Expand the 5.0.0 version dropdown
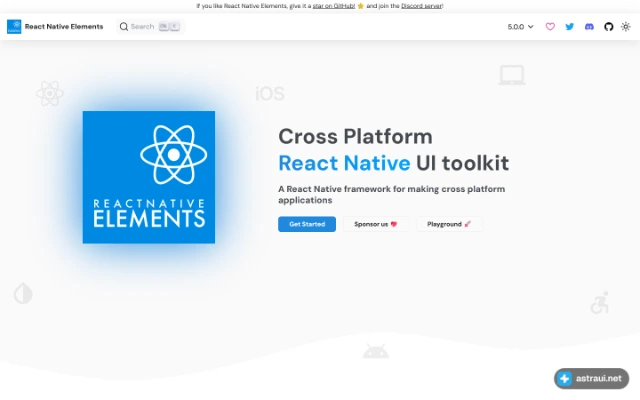The width and height of the screenshot is (640, 400). pos(520,27)
